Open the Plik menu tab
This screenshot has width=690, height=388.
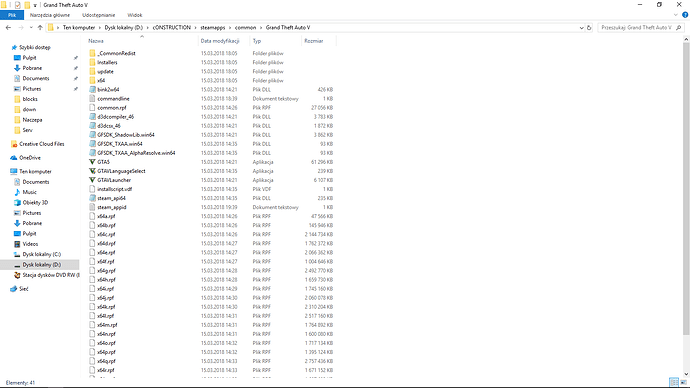12,15
